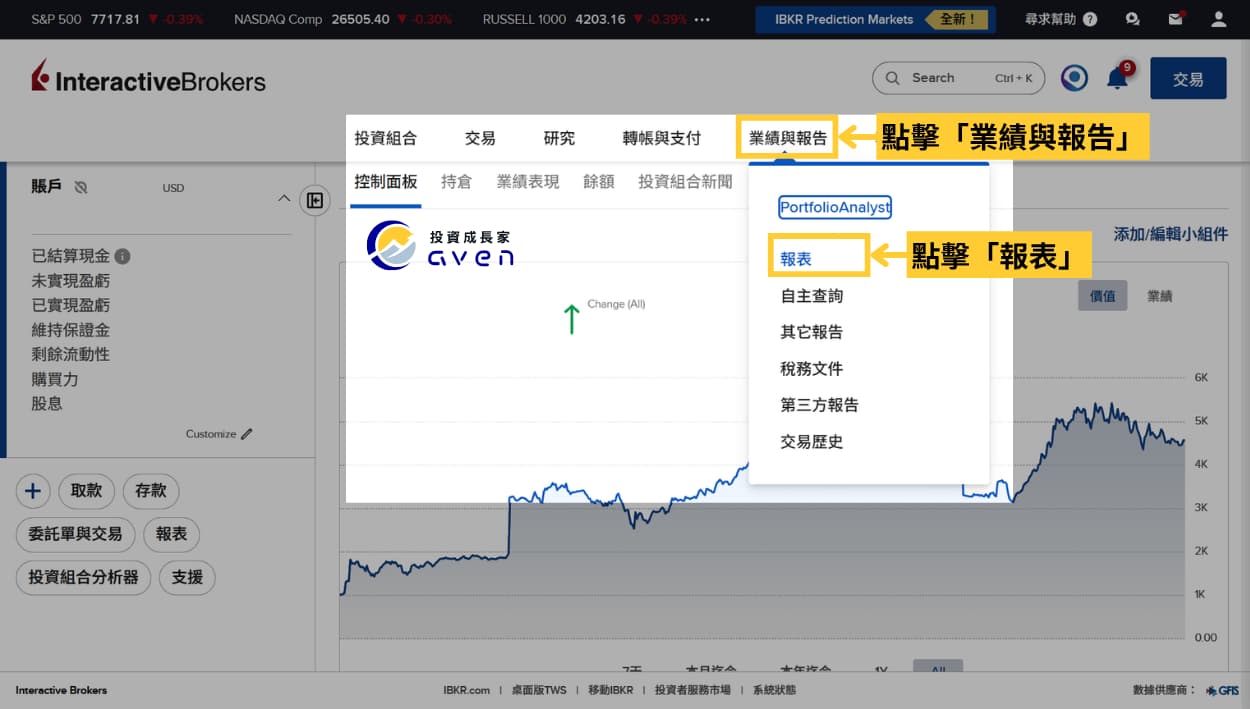Select the All chart range button
The height and width of the screenshot is (709, 1250).
point(938,668)
